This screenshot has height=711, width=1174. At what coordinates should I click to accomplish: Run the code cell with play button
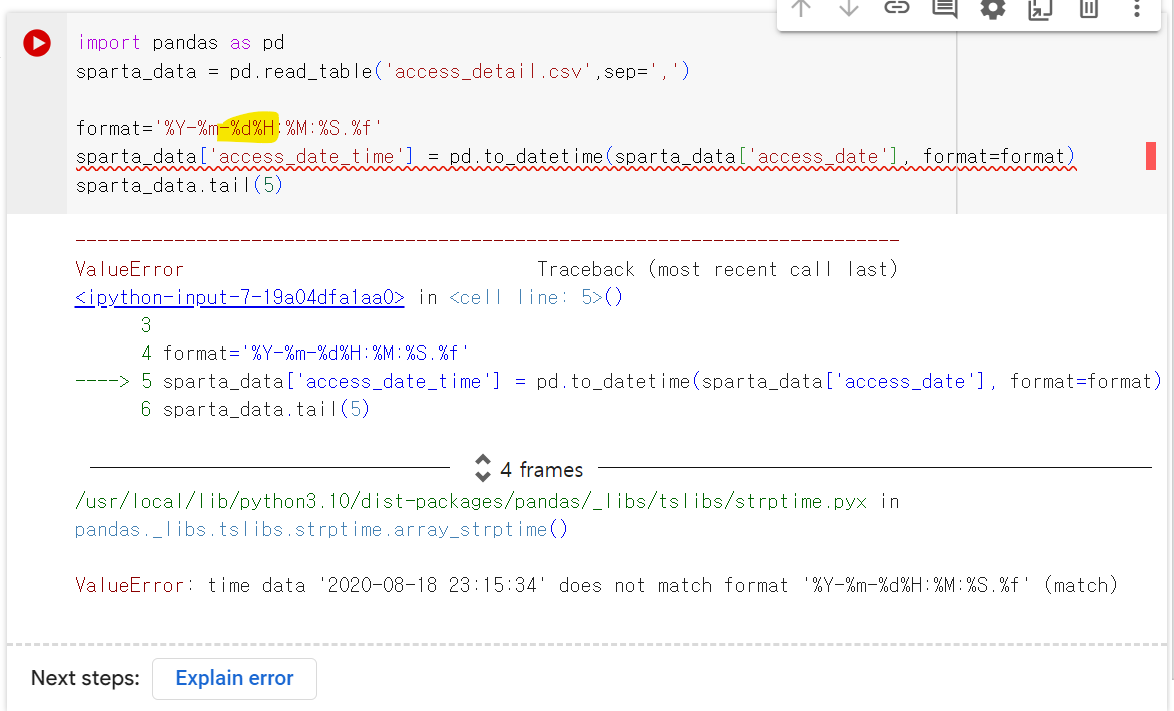click(x=37, y=43)
